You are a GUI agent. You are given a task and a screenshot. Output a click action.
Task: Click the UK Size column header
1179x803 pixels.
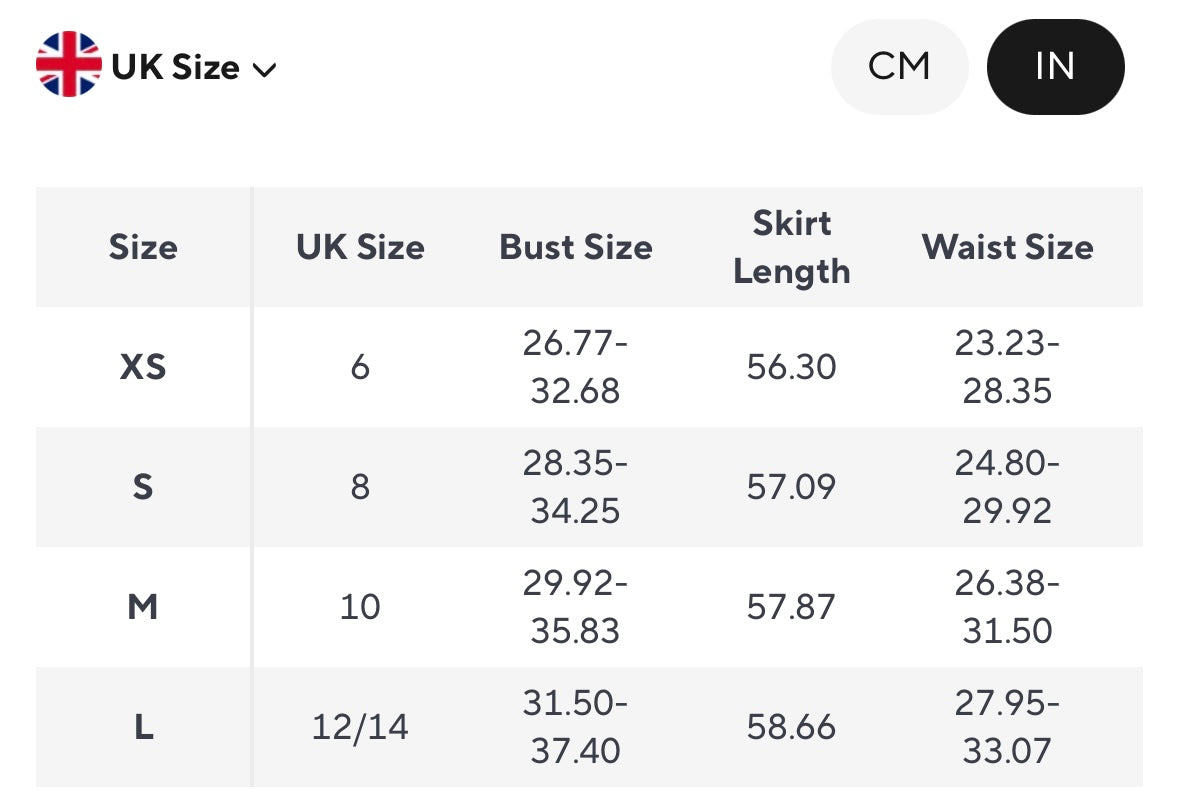coord(360,247)
